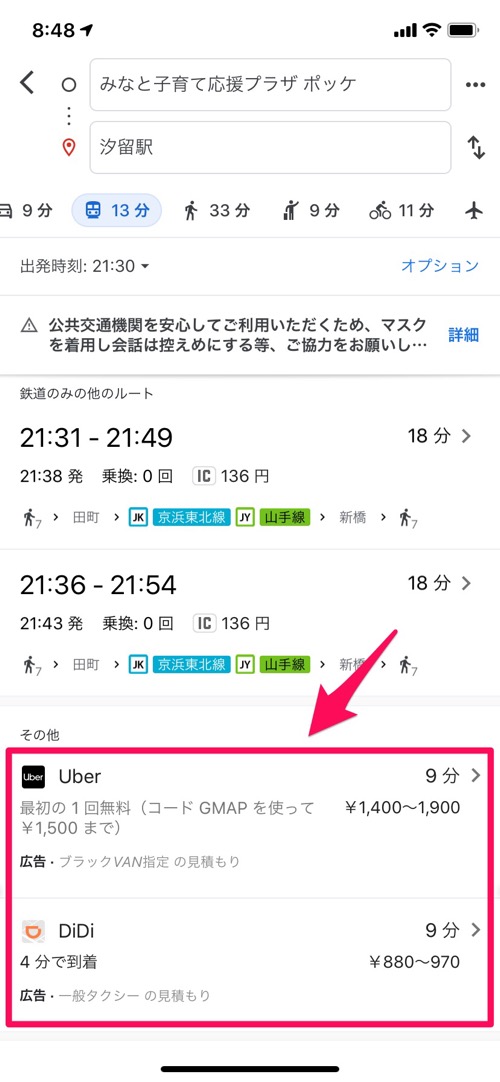Viewport: 500px width, 1082px height.
Task: Open 詳細 link in mask notice
Action: pos(463,335)
